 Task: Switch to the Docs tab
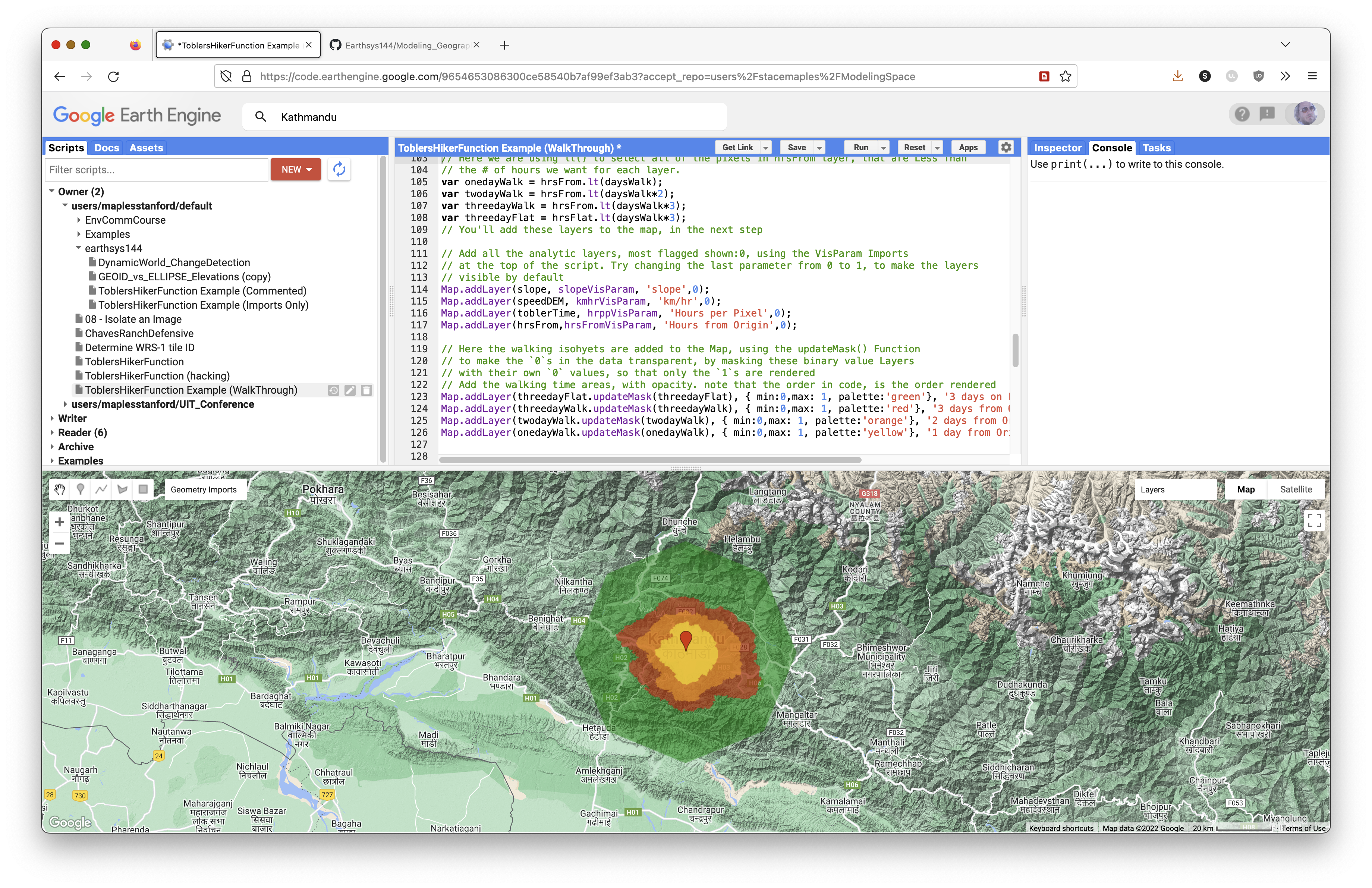pos(107,148)
